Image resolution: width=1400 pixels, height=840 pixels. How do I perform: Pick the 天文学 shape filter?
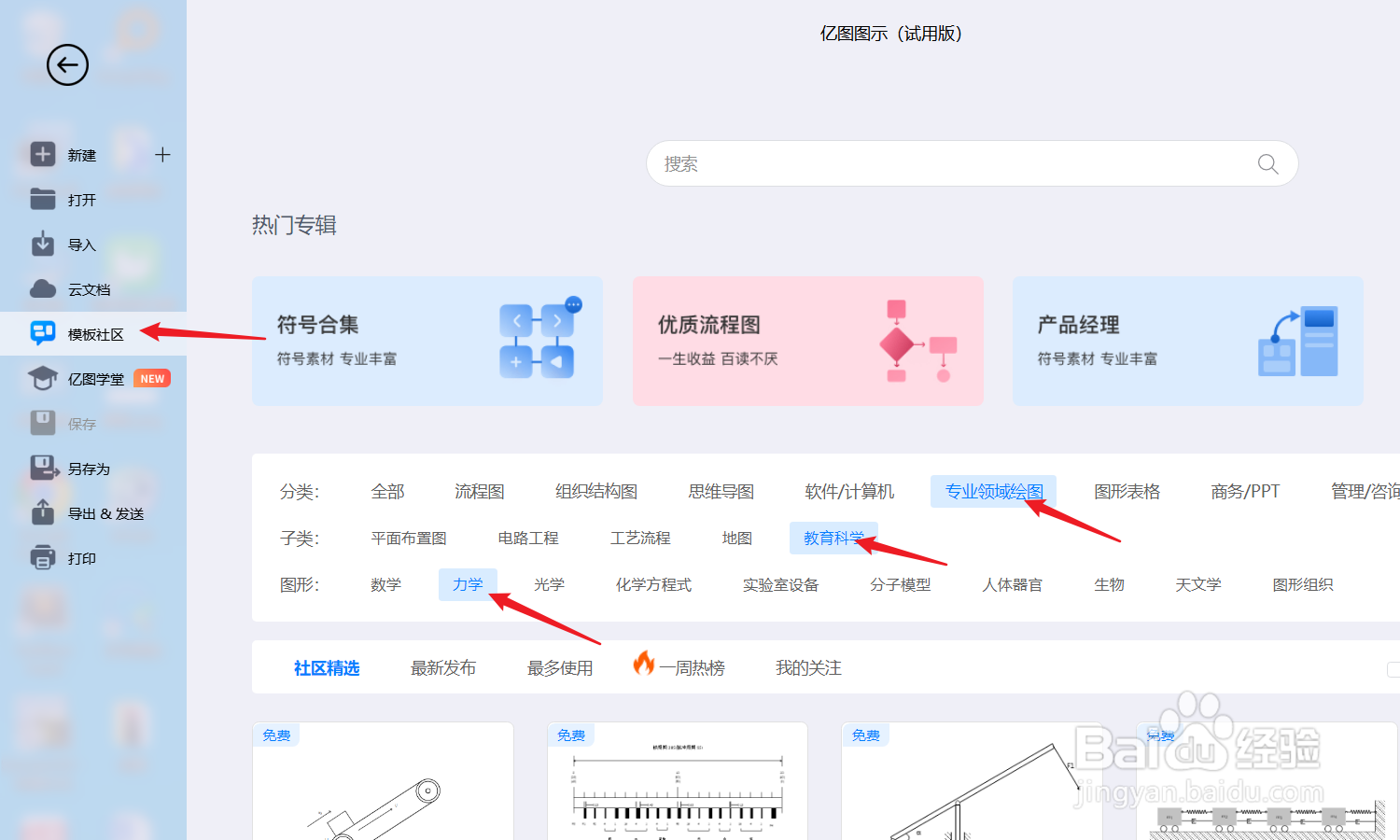pyautogui.click(x=1198, y=585)
